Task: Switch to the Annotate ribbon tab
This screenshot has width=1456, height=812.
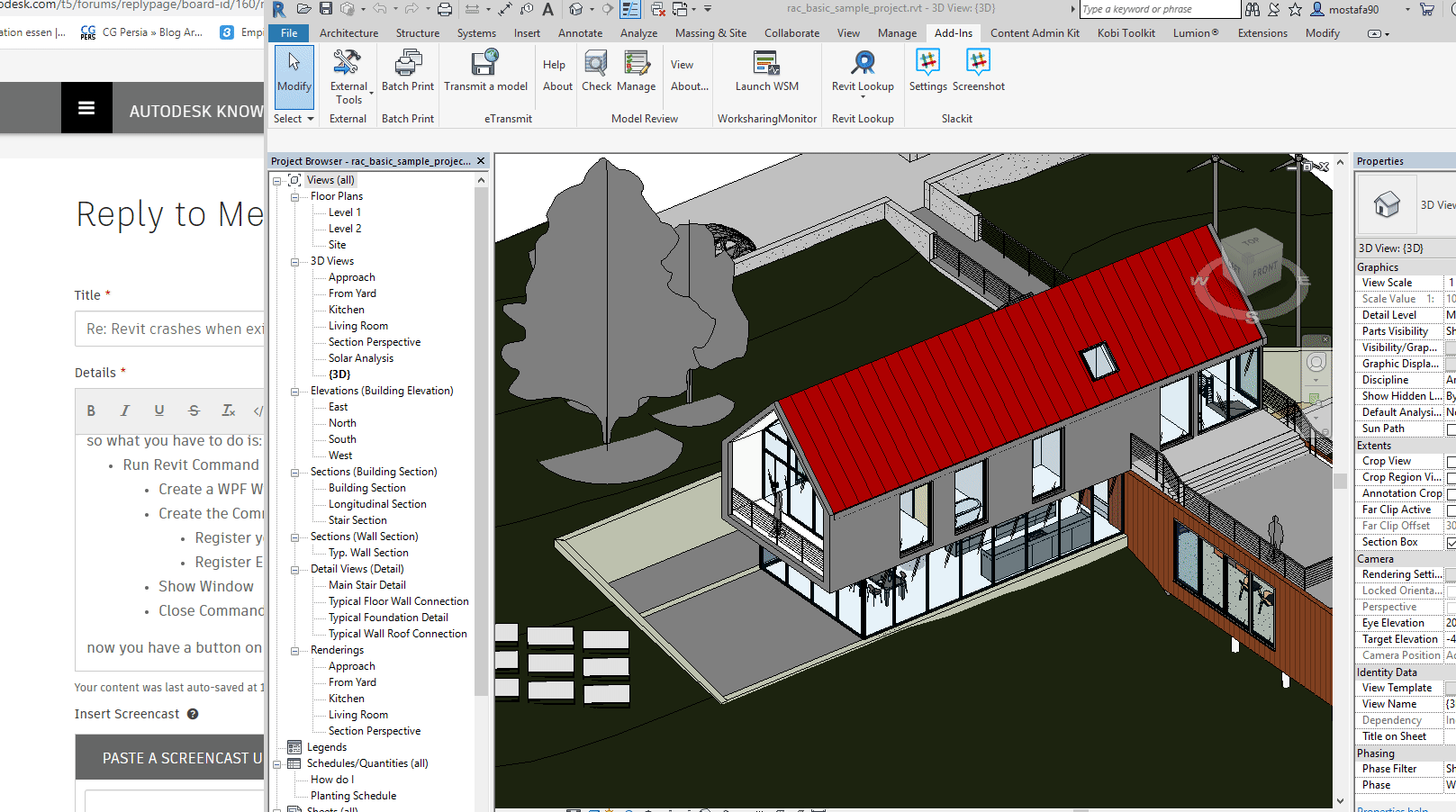Action: pyautogui.click(x=580, y=32)
